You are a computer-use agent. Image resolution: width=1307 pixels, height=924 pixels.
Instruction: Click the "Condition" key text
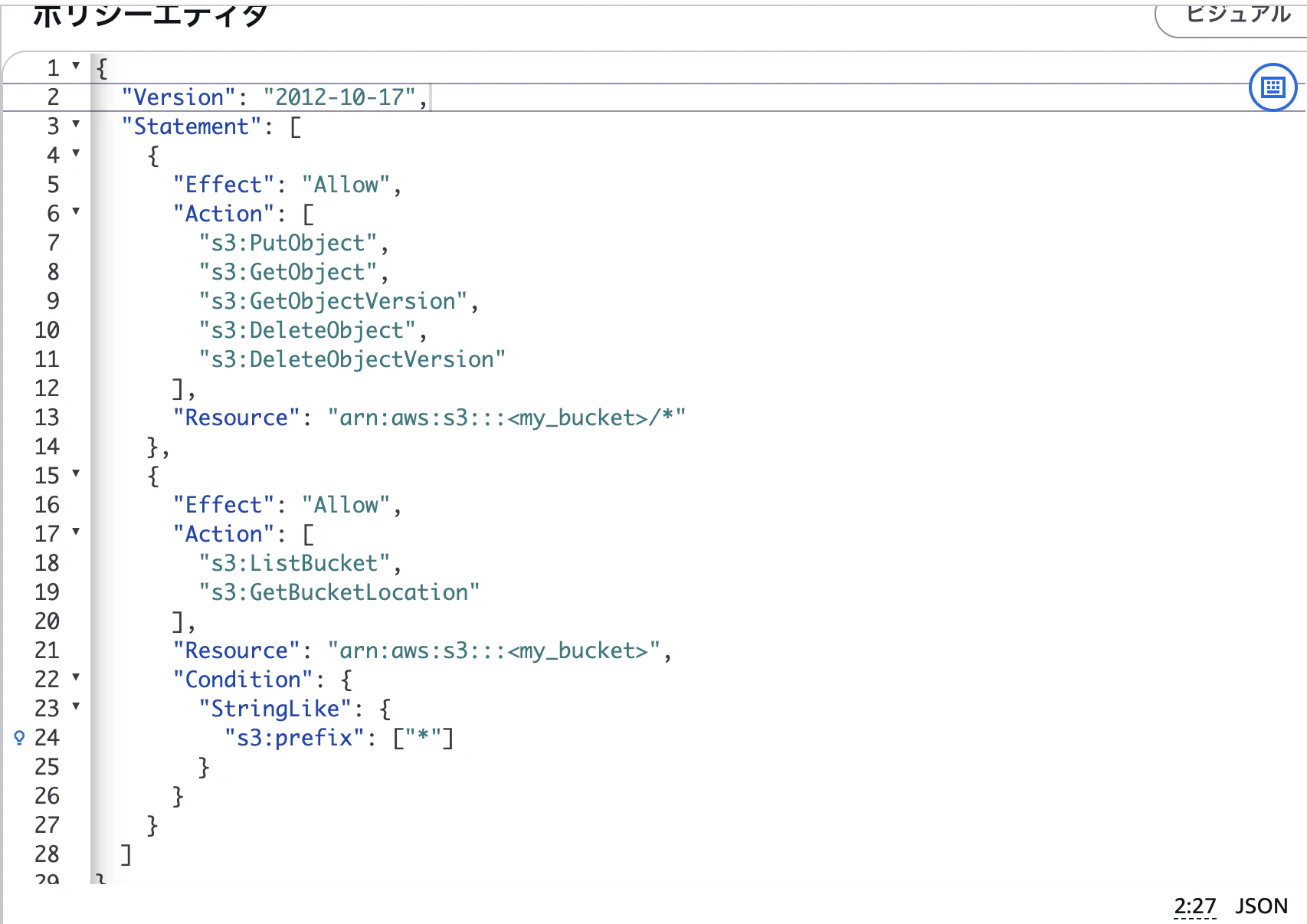coord(243,680)
